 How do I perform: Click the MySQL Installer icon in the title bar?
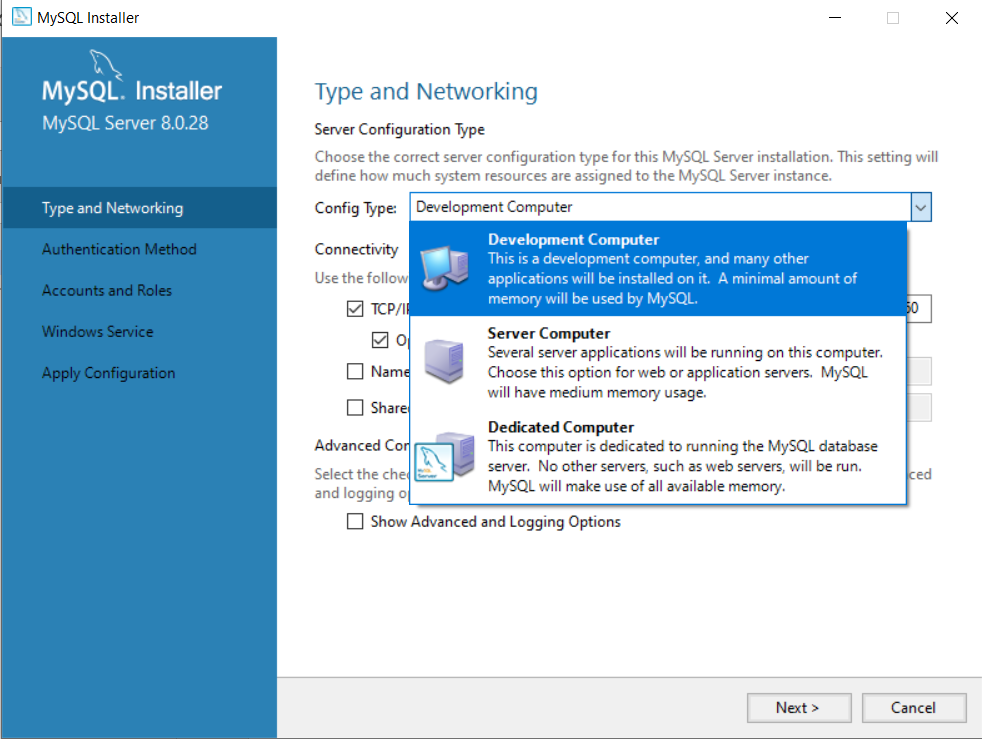point(21,17)
